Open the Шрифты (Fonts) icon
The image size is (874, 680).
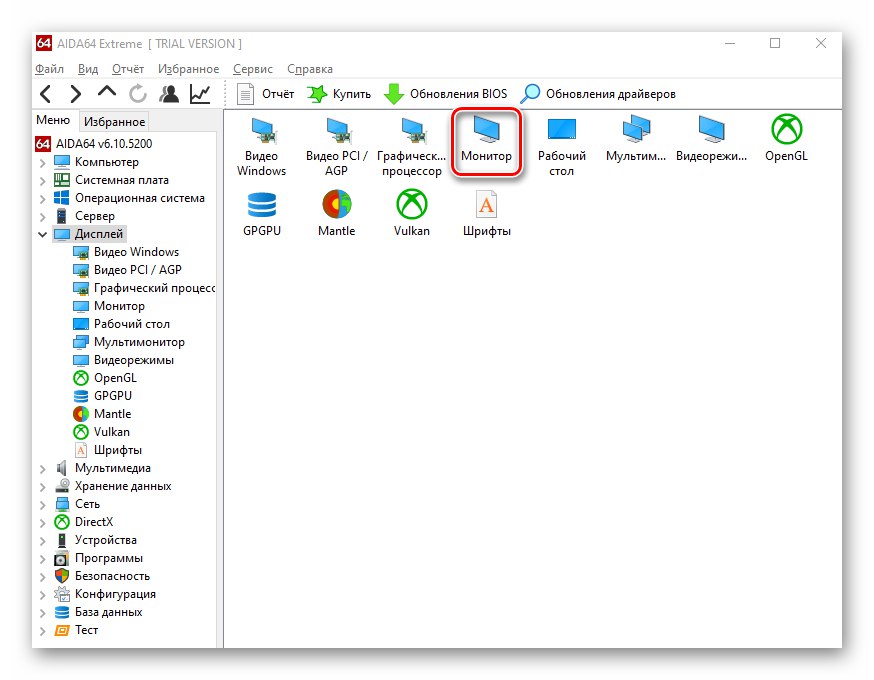click(486, 210)
